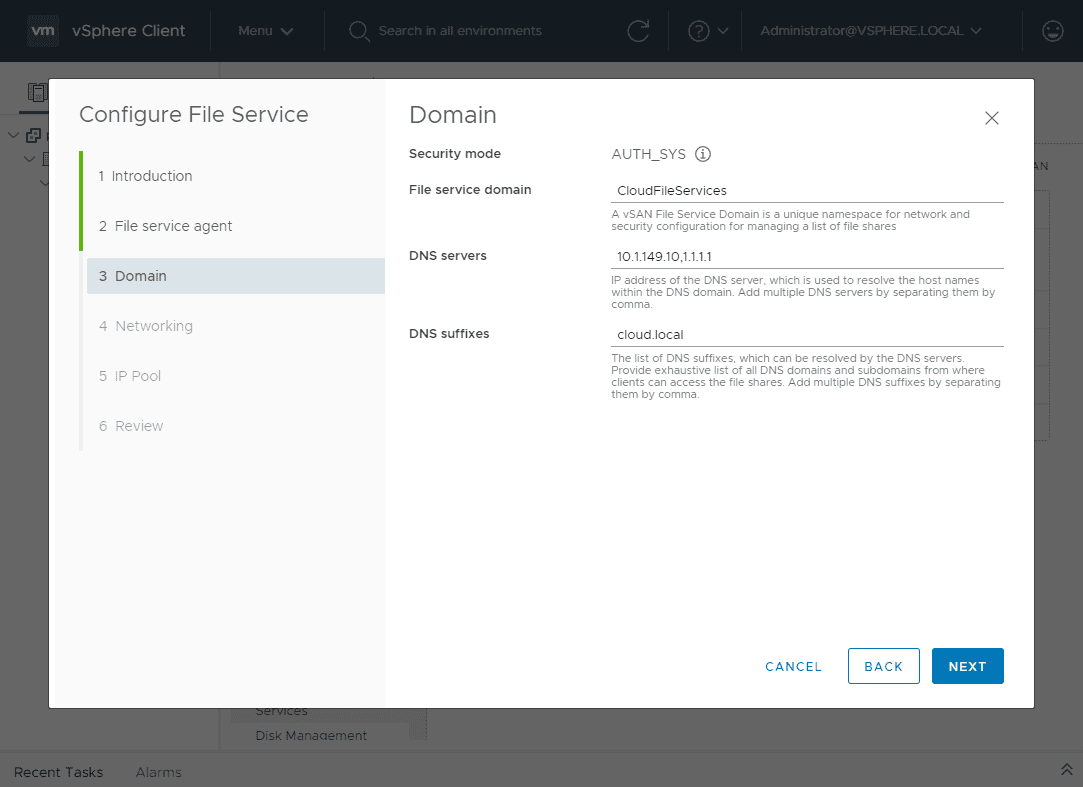This screenshot has height=787, width=1083.
Task: Switch to the Alarms tab
Action: point(158,772)
